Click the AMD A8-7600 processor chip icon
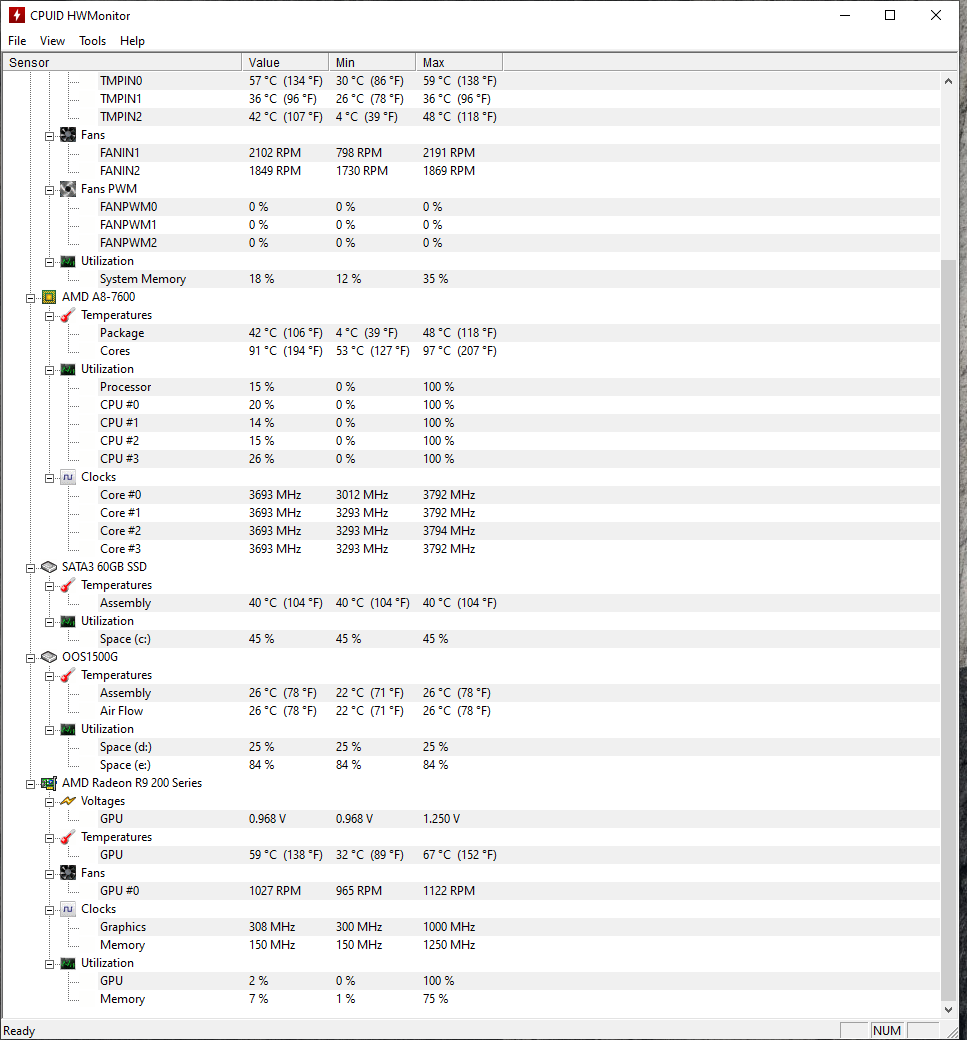Image resolution: width=967 pixels, height=1040 pixels. (49, 297)
